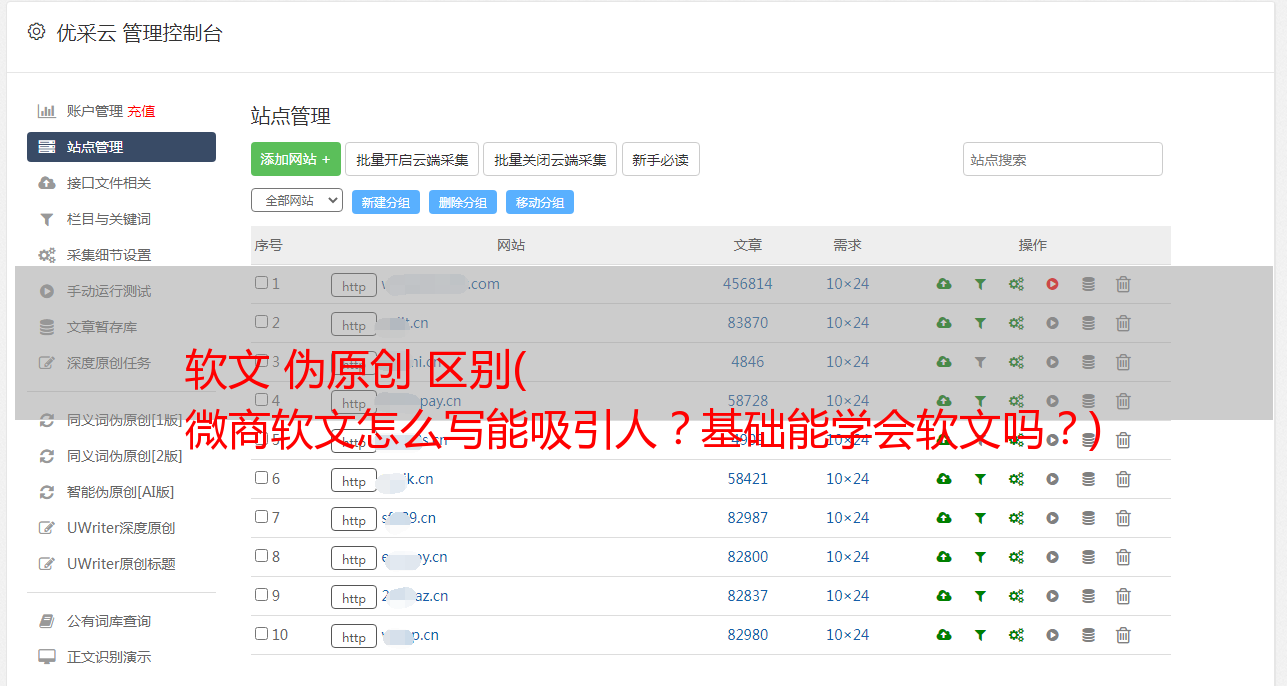Tick the checkbox for site row 10
Viewport: 1287px width, 686px height.
pos(261,634)
